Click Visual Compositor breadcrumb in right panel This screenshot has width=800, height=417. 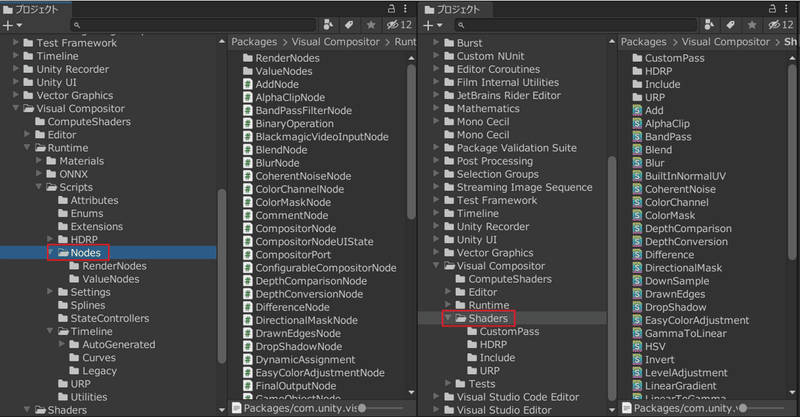tap(726, 42)
